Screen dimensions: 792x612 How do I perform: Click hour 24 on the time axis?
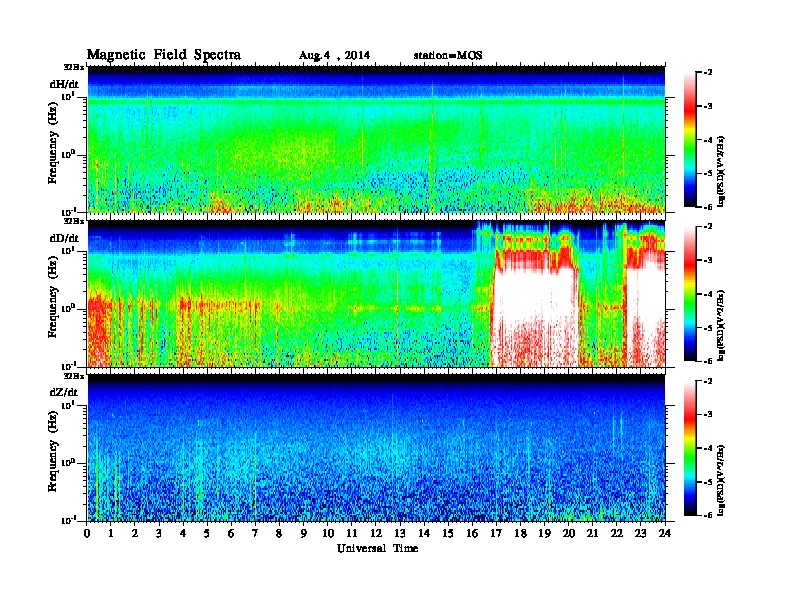[665, 534]
